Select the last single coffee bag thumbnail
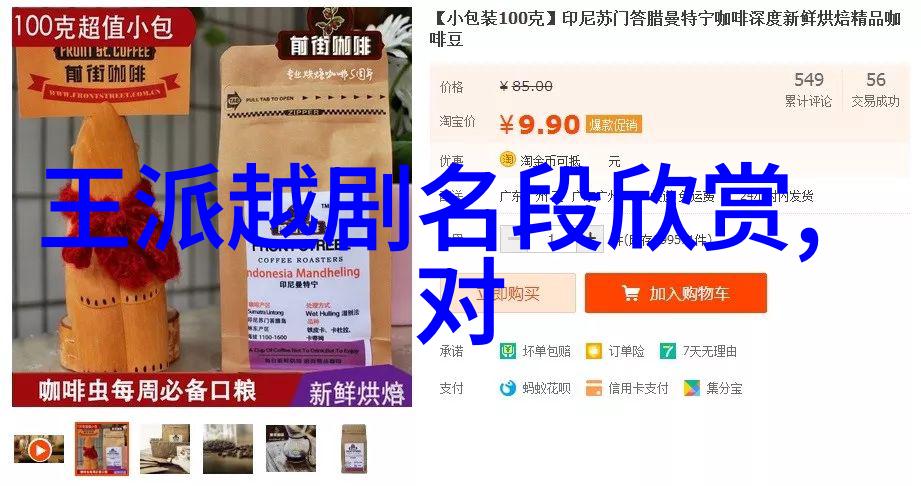Viewport: 921px width, 486px height. pos(354,449)
